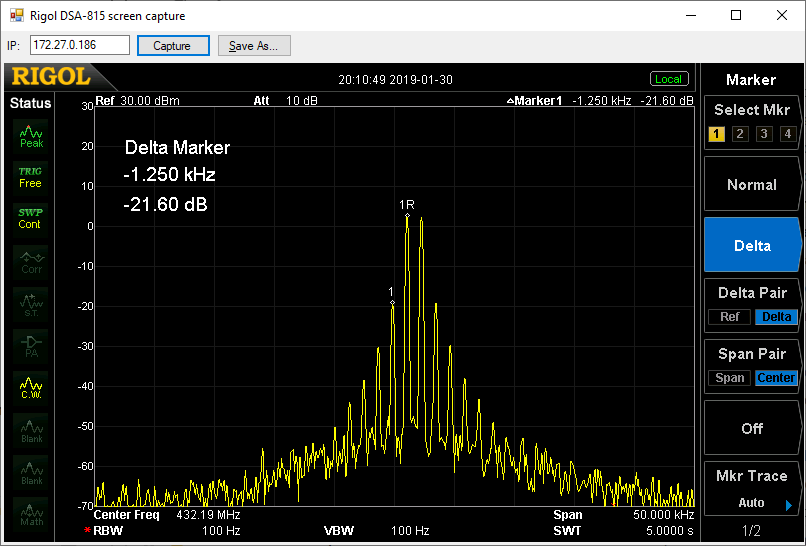The height and width of the screenshot is (546, 806).
Task: Click the VBW 100 Hz value
Action: point(410,531)
